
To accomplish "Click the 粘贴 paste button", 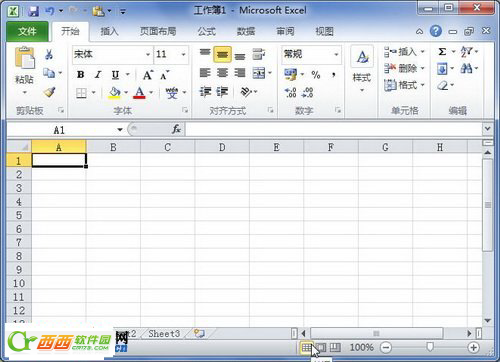I will (x=24, y=69).
